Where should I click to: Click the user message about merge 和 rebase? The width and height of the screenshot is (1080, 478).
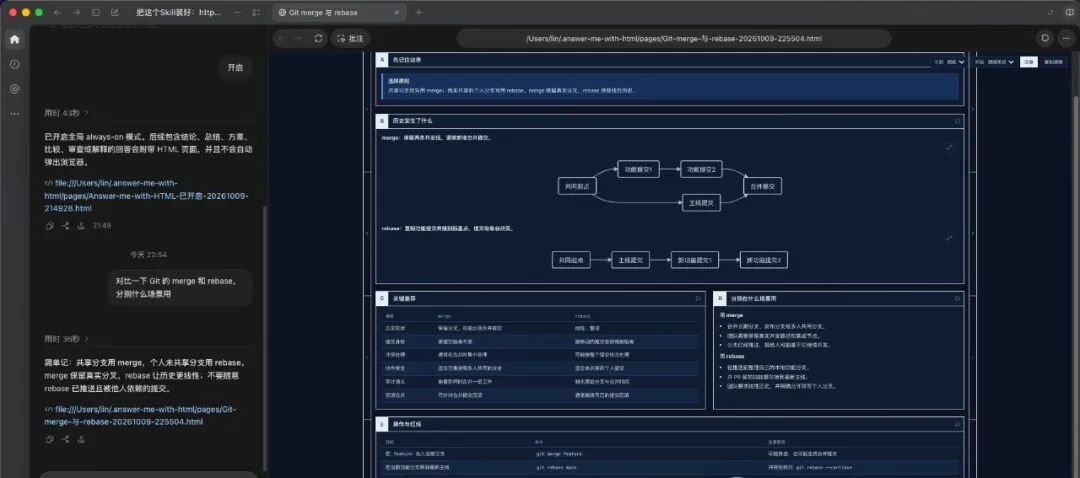click(x=180, y=287)
